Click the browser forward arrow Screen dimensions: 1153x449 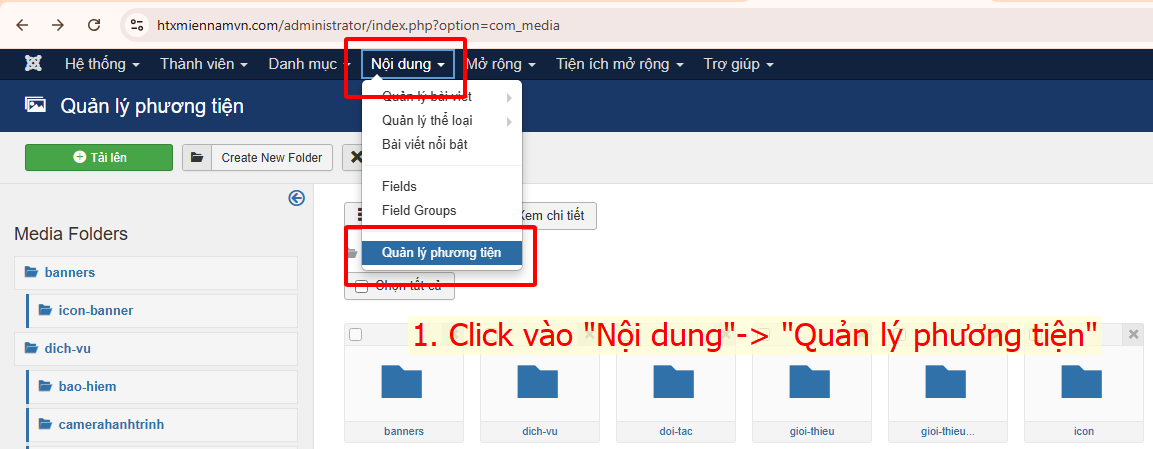pos(58,25)
